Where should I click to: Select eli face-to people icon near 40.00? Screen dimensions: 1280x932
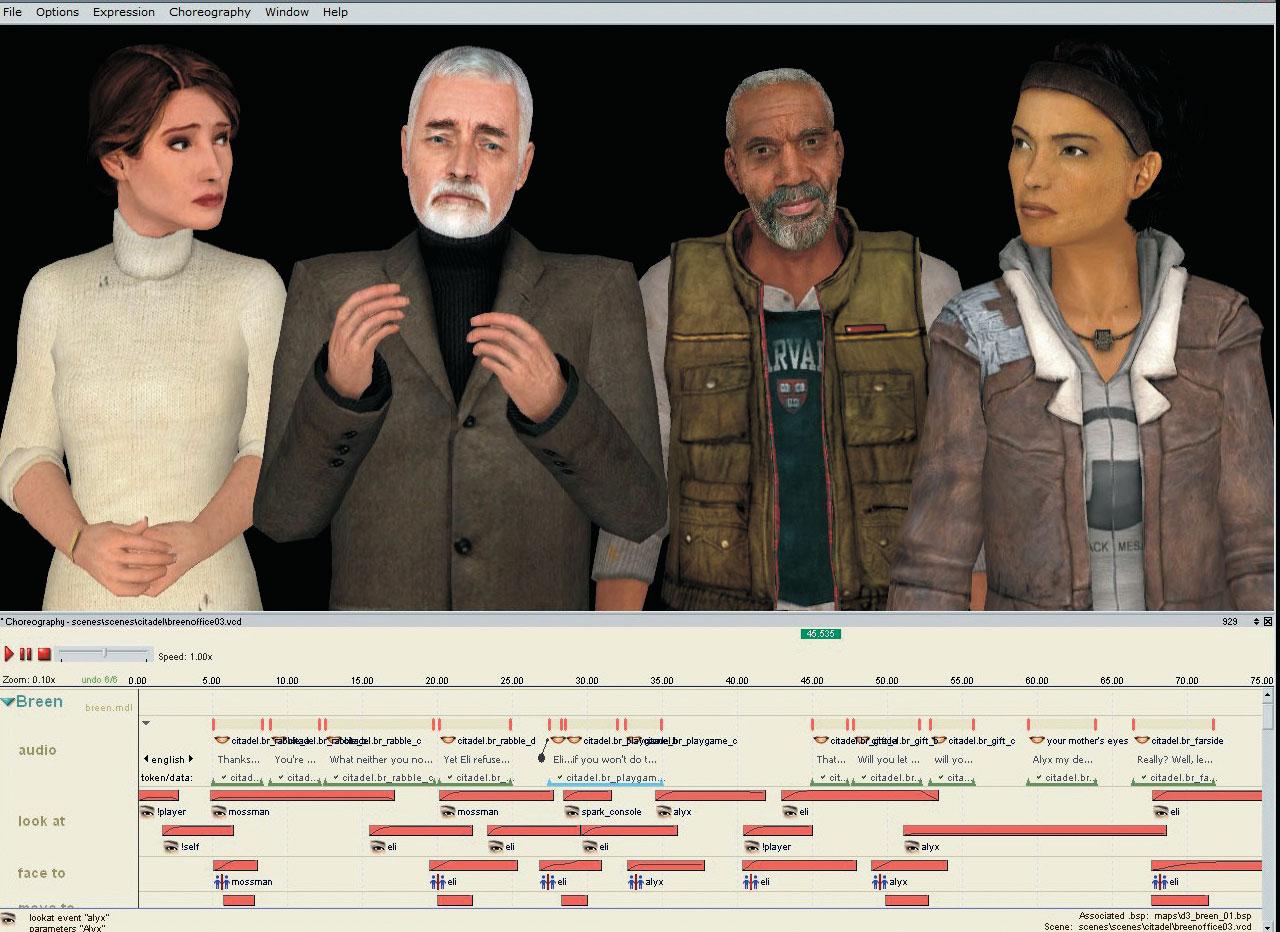click(x=751, y=881)
